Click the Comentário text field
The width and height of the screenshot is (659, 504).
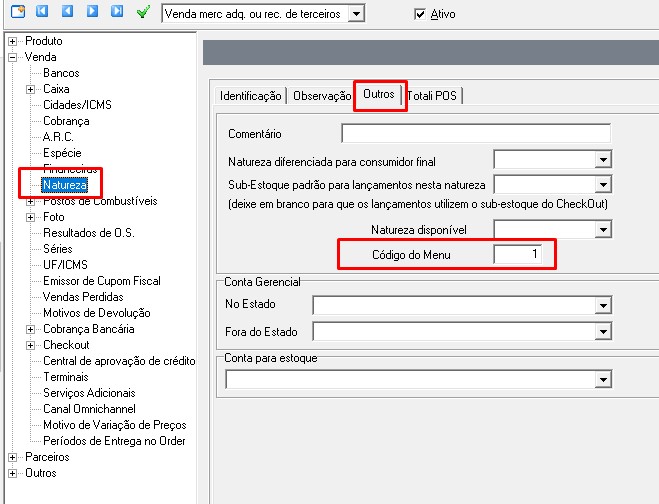[x=475, y=134]
